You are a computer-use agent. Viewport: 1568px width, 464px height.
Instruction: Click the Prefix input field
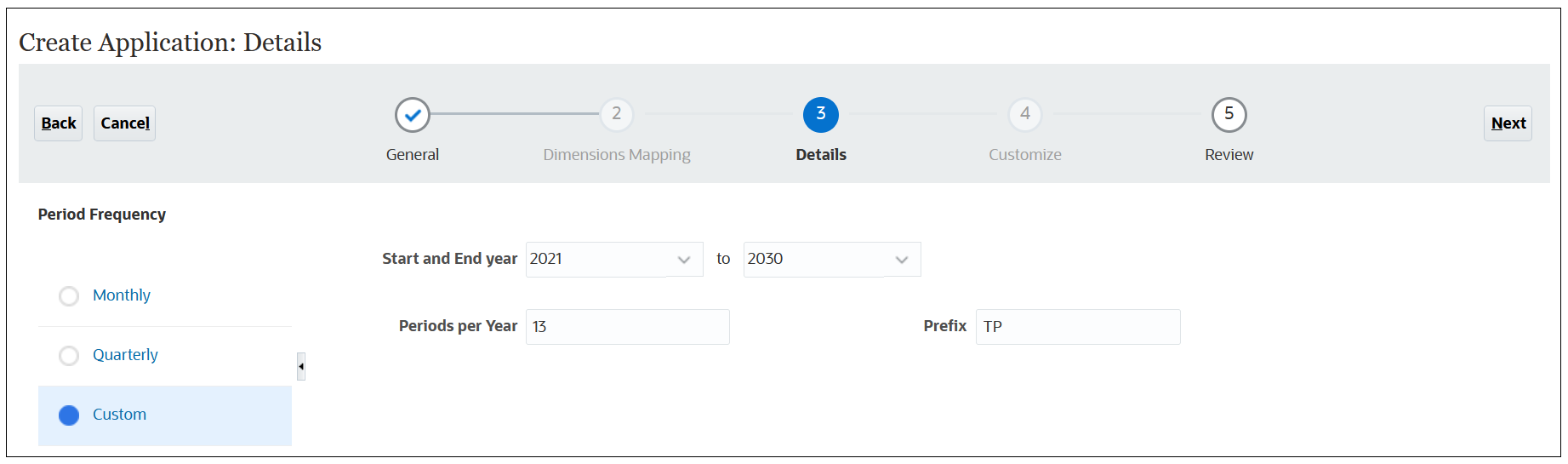tap(1077, 327)
